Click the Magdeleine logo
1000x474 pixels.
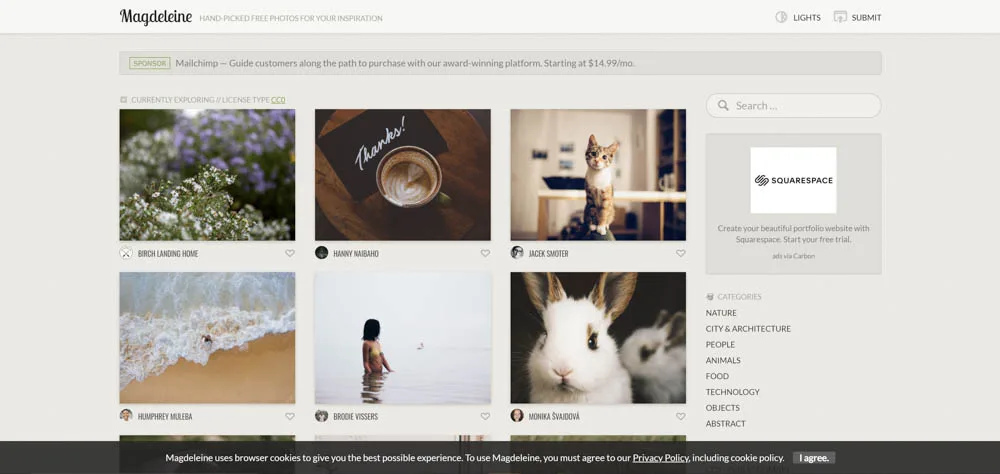tap(156, 17)
